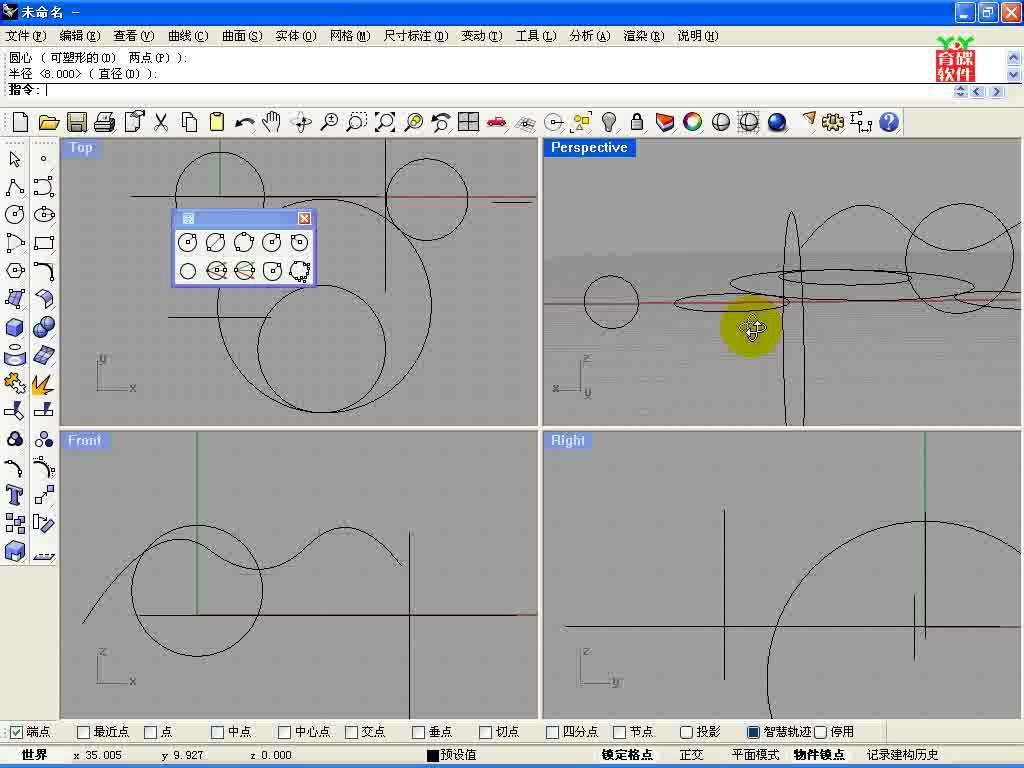Image resolution: width=1024 pixels, height=768 pixels.
Task: Enable the 垂点 osnap checkbox
Action: pos(419,732)
